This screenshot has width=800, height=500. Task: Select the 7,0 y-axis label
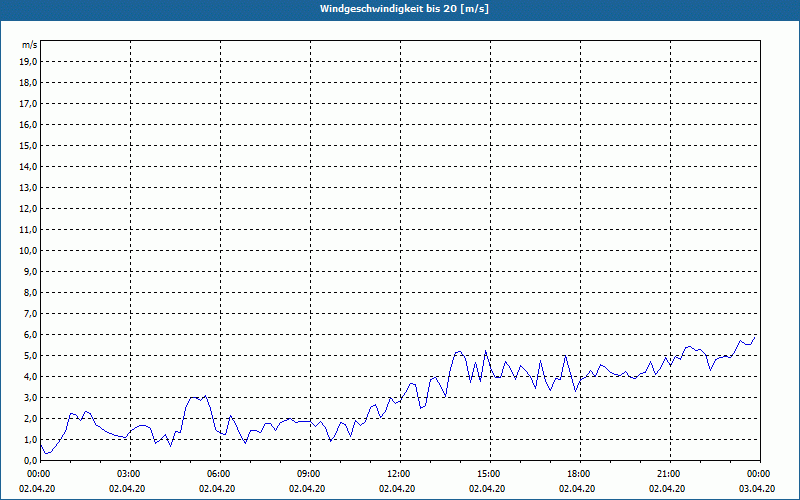point(31,314)
